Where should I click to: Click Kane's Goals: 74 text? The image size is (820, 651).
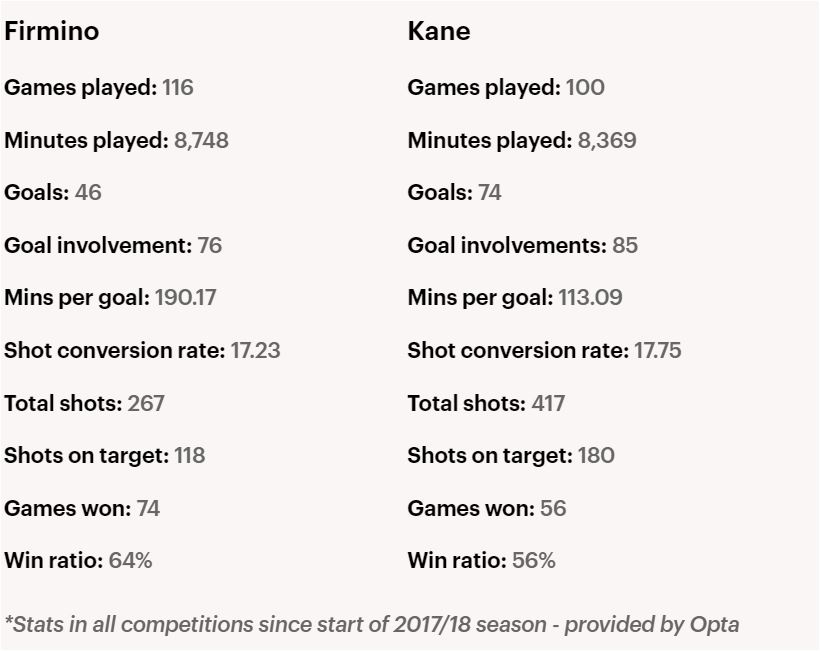(455, 193)
